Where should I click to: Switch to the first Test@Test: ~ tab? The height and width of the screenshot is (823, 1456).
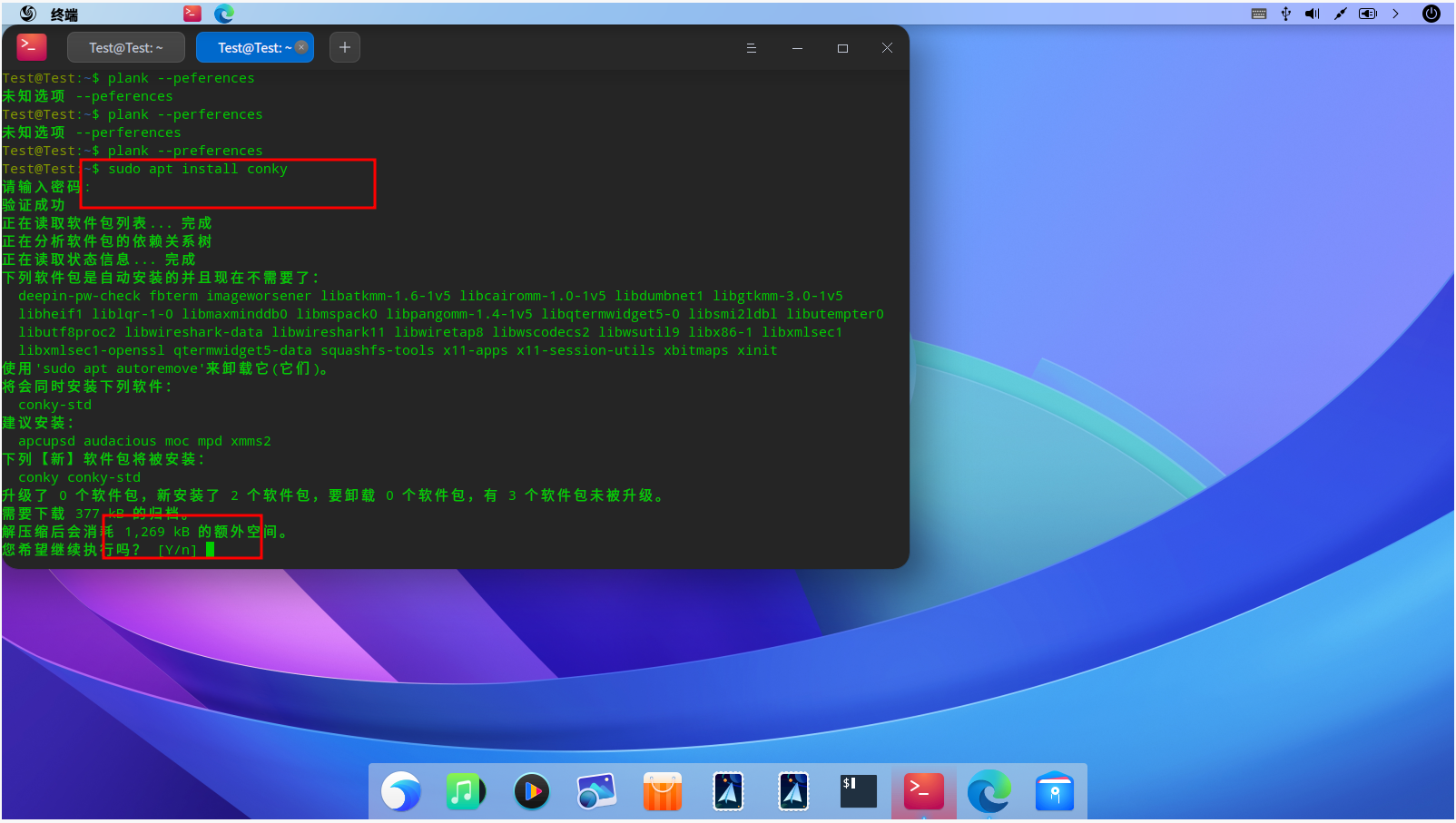126,47
